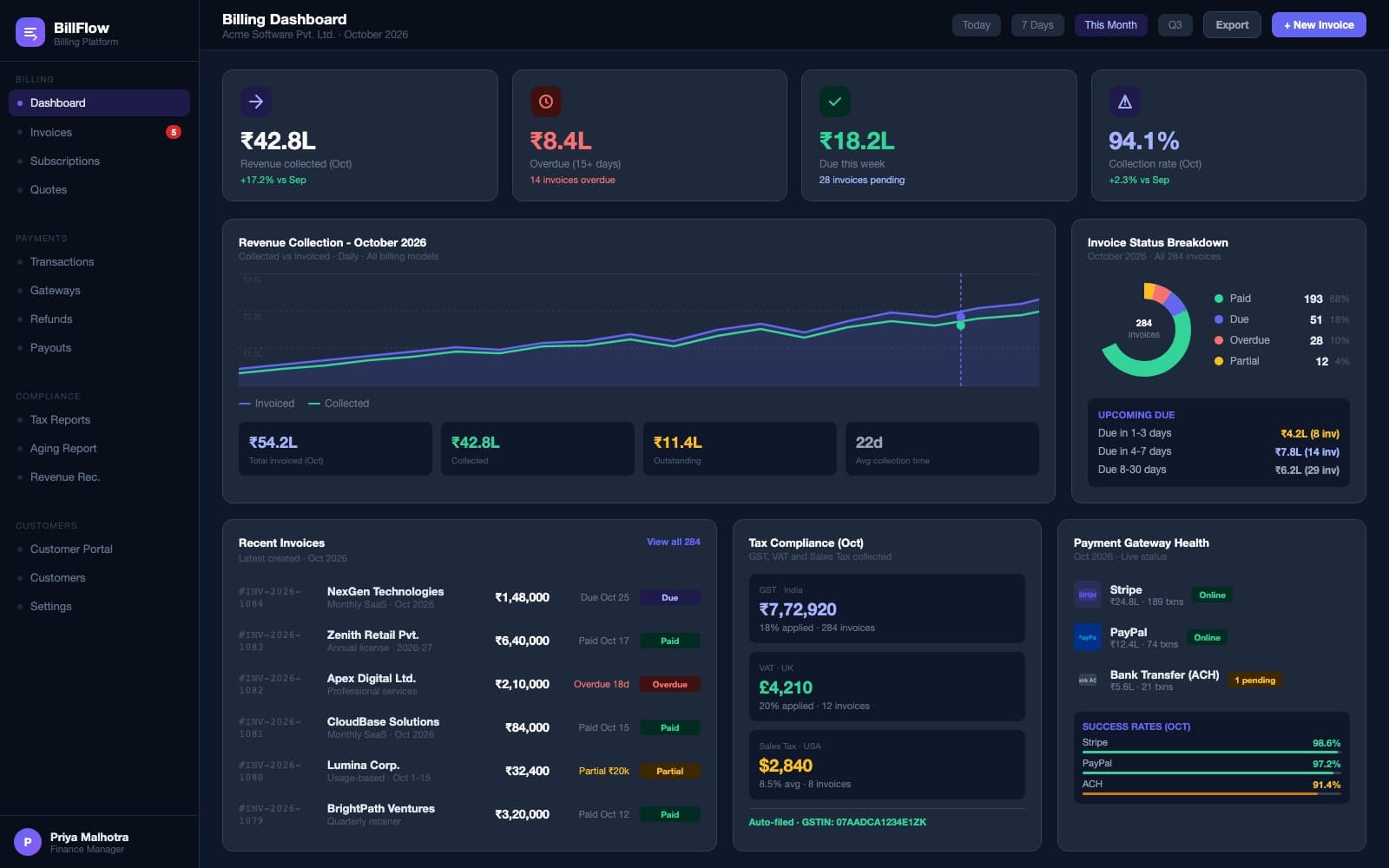Open Dashboard in the sidebar

[99, 102]
